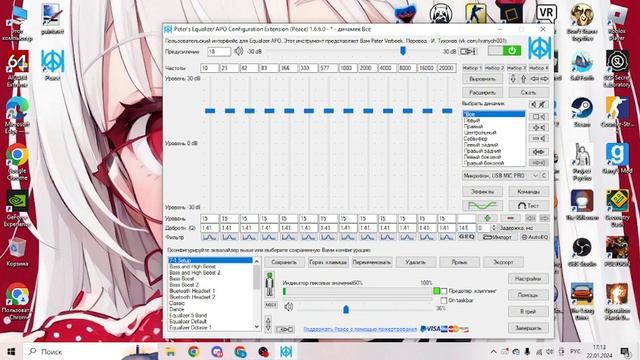Click speaker button beside 'Сабвуфер' row
The image size is (640, 360).
tap(539, 139)
